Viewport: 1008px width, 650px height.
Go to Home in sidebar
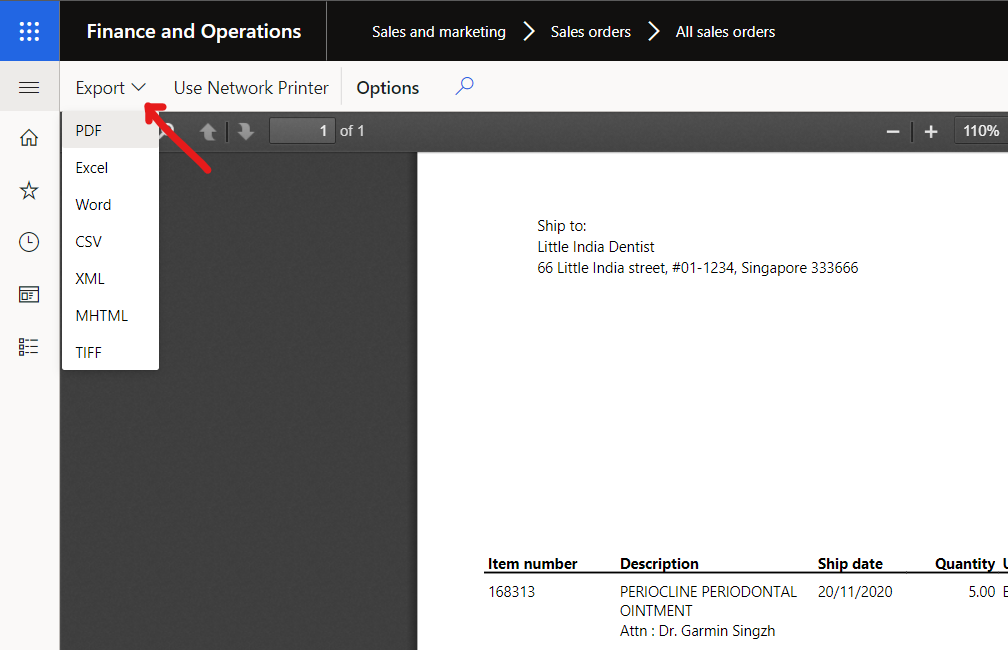tap(29, 138)
